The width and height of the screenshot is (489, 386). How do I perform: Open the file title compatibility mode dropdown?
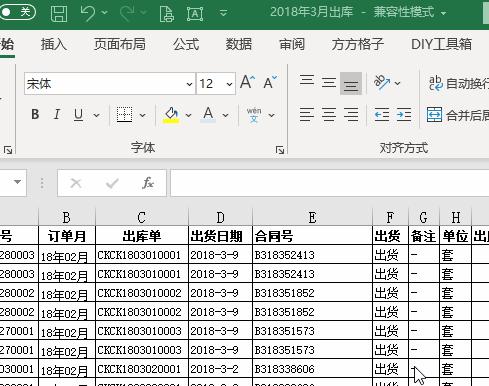443,13
